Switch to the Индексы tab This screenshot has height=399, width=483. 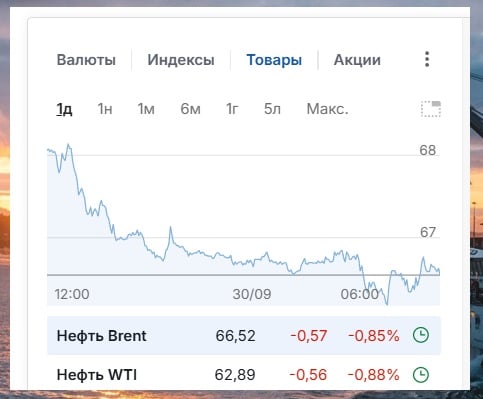[x=181, y=60]
